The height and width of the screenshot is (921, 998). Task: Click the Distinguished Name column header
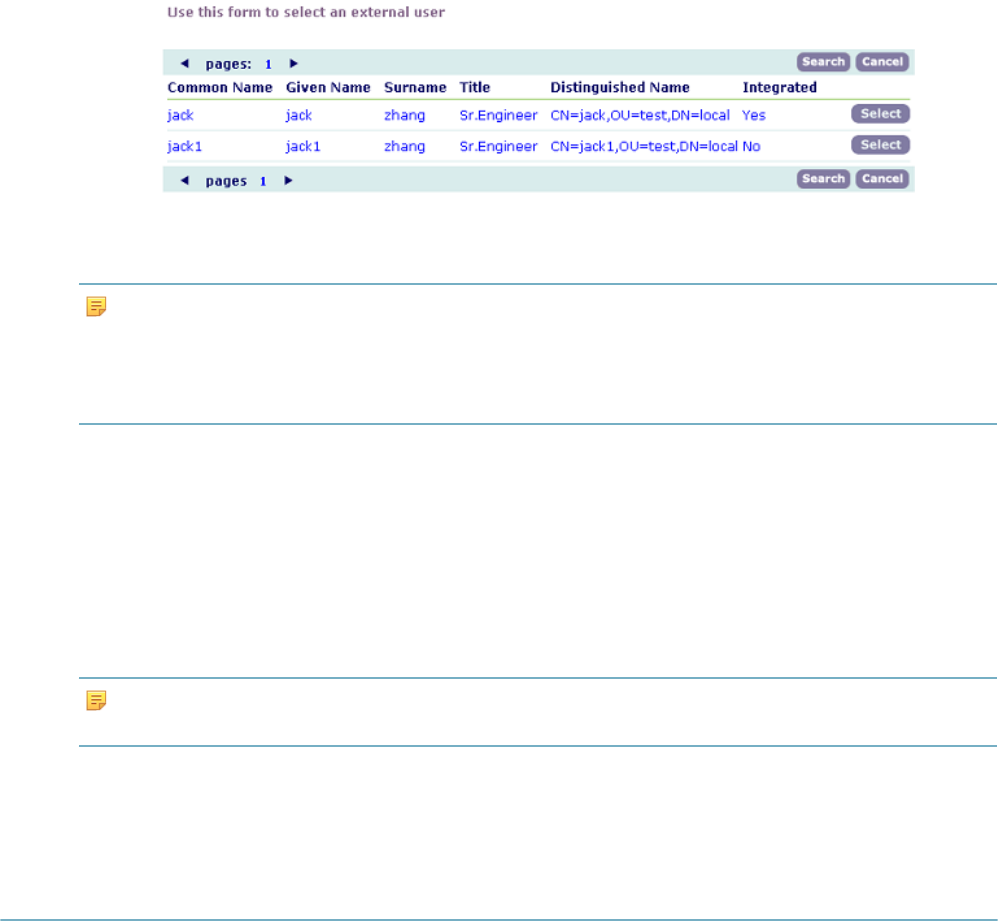click(620, 87)
